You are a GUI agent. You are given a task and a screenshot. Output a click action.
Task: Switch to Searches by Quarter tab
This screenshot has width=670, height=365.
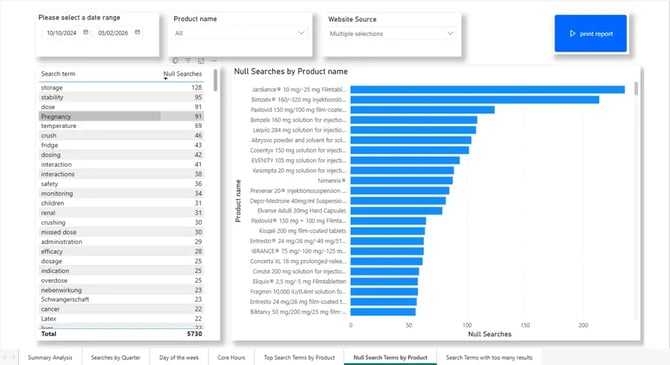tap(115, 357)
